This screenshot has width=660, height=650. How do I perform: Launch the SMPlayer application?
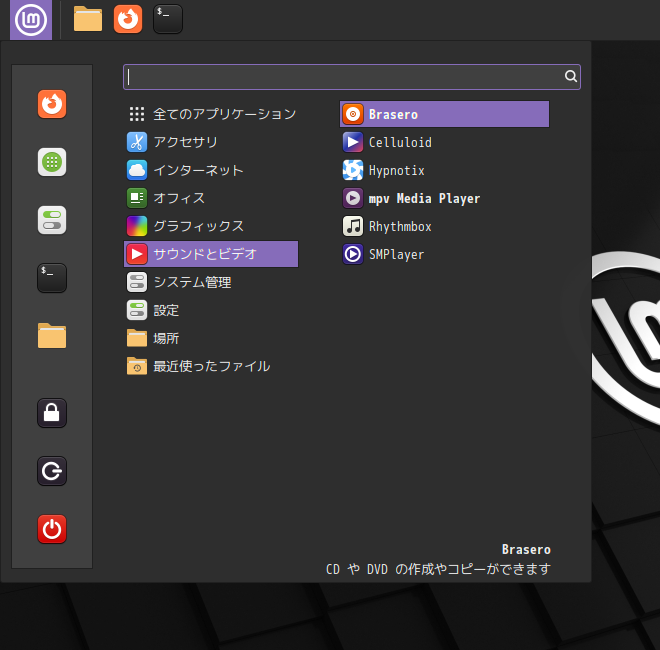click(444, 254)
